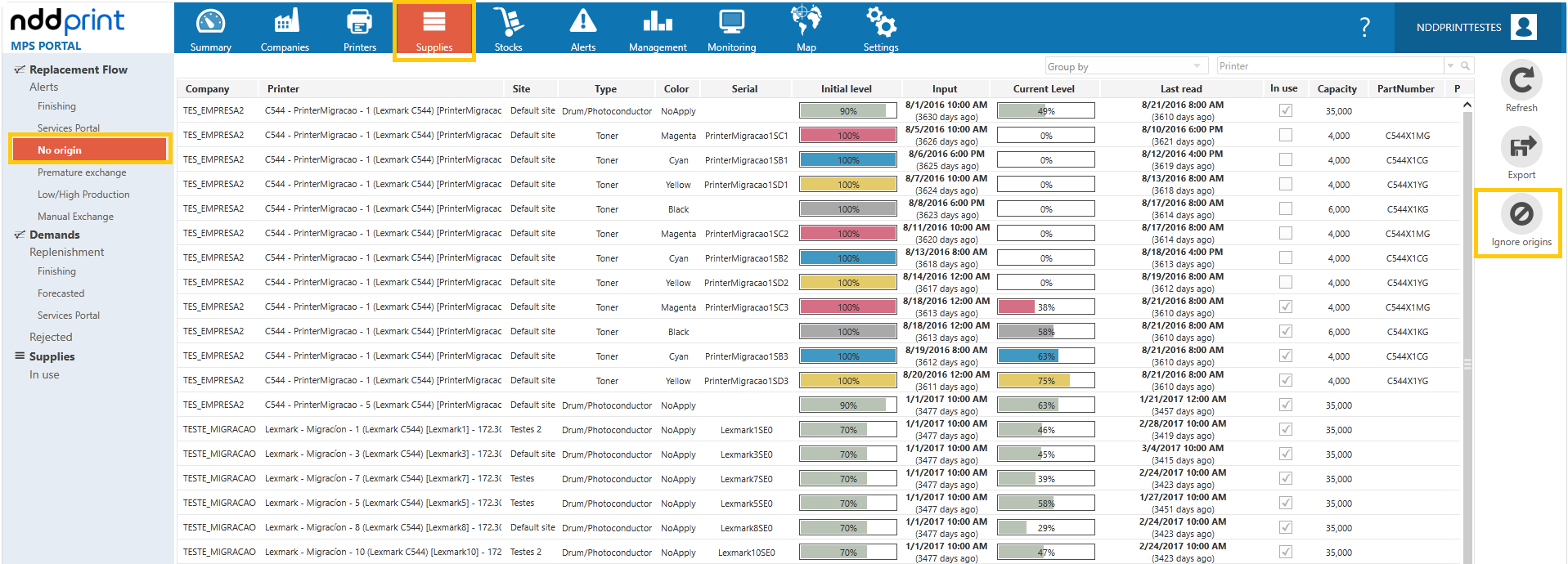This screenshot has width=1568, height=564.
Task: Click the Ignore origins icon
Action: click(1521, 214)
